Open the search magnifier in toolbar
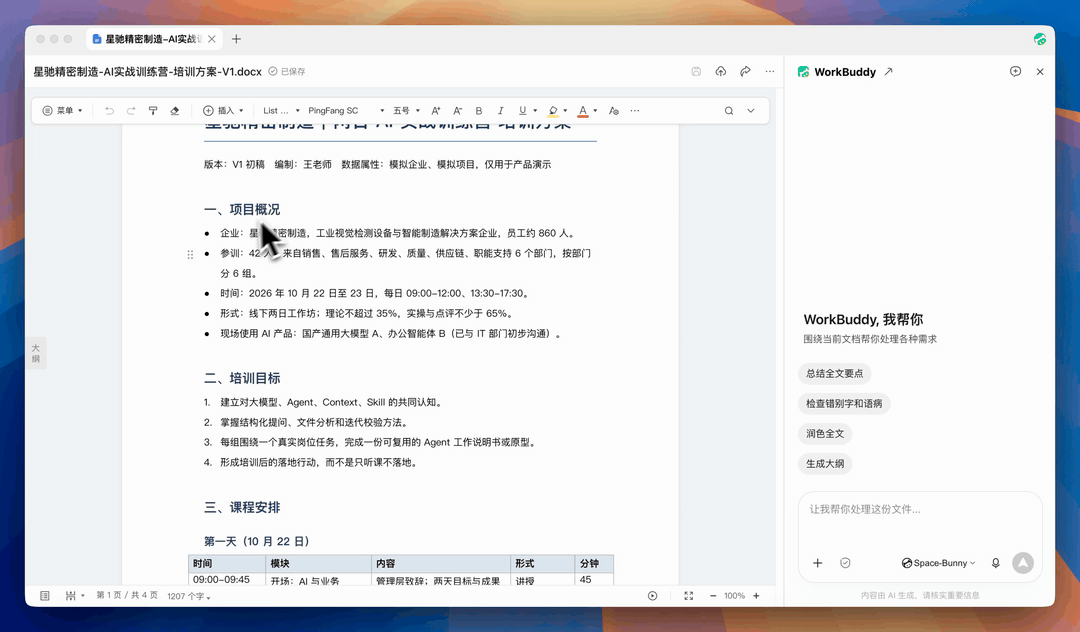 coord(729,111)
